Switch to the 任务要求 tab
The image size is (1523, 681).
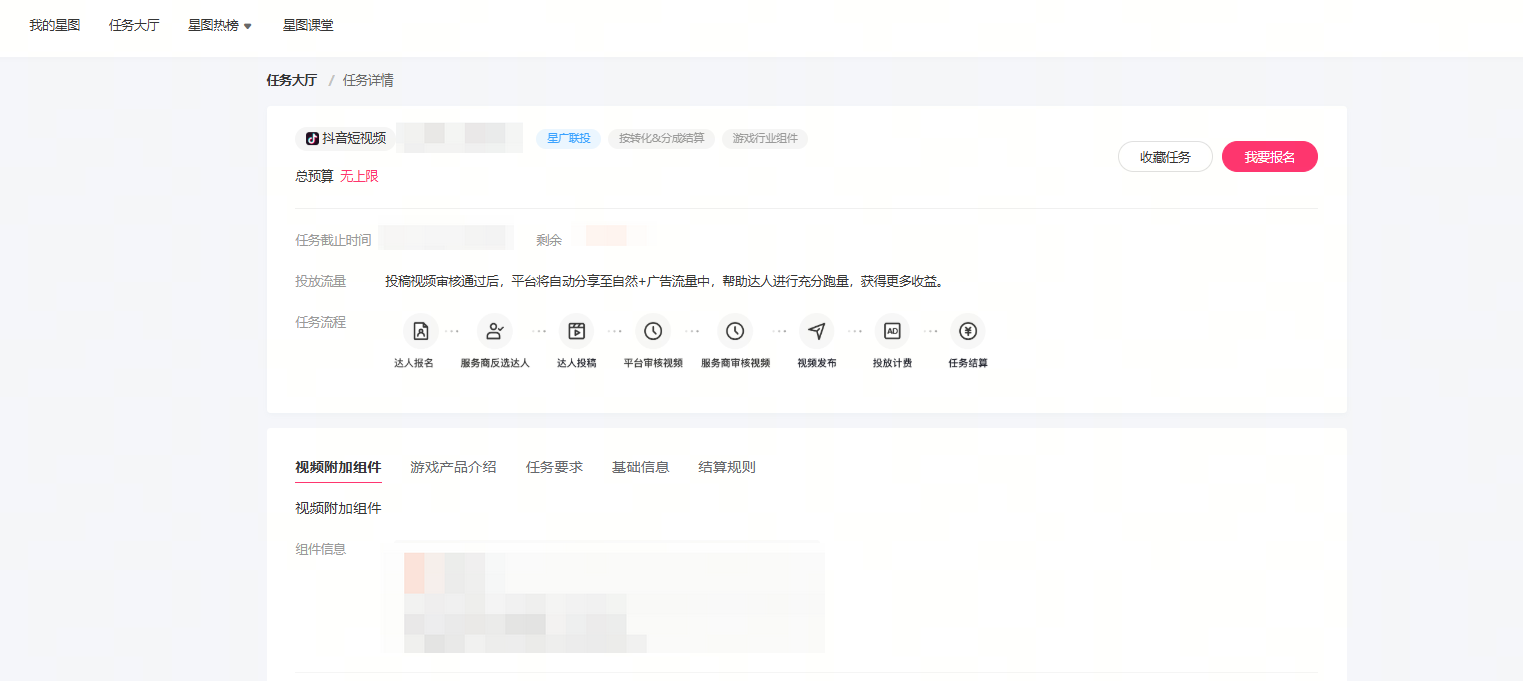pyautogui.click(x=554, y=467)
